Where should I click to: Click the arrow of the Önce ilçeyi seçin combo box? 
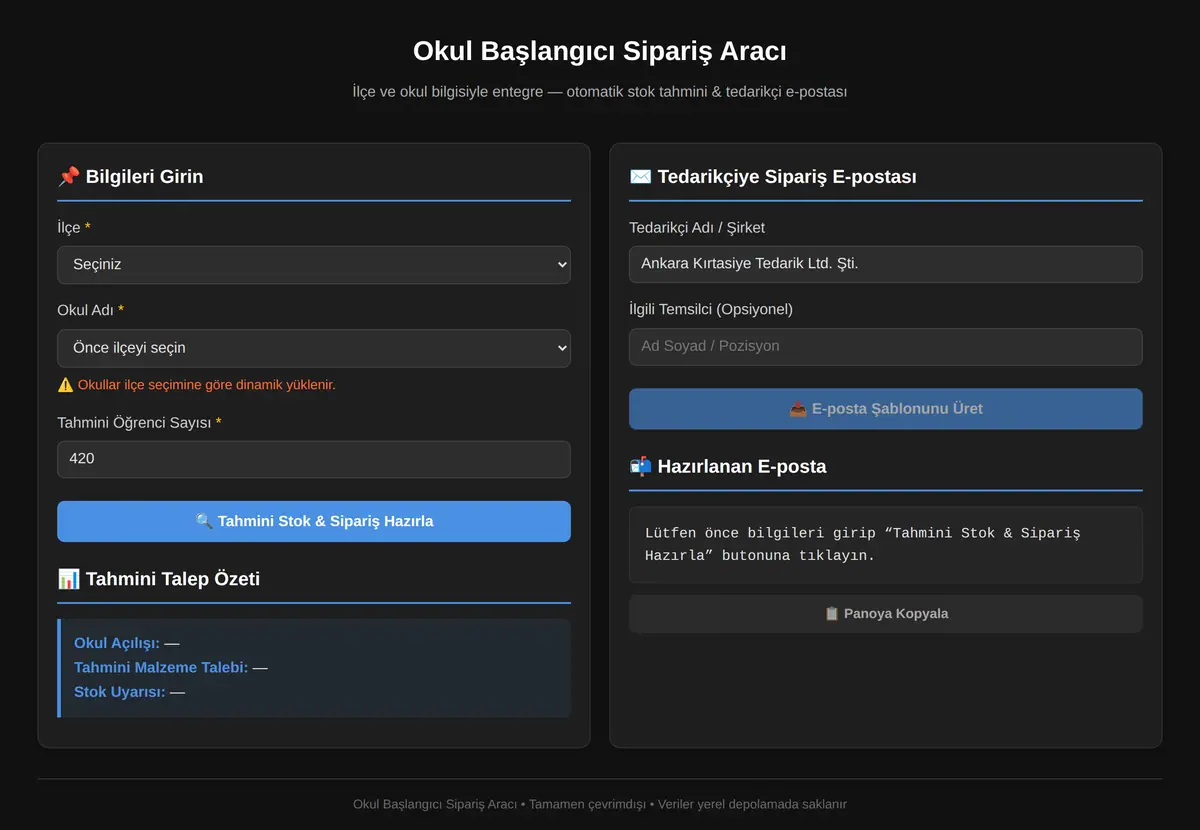click(x=561, y=348)
